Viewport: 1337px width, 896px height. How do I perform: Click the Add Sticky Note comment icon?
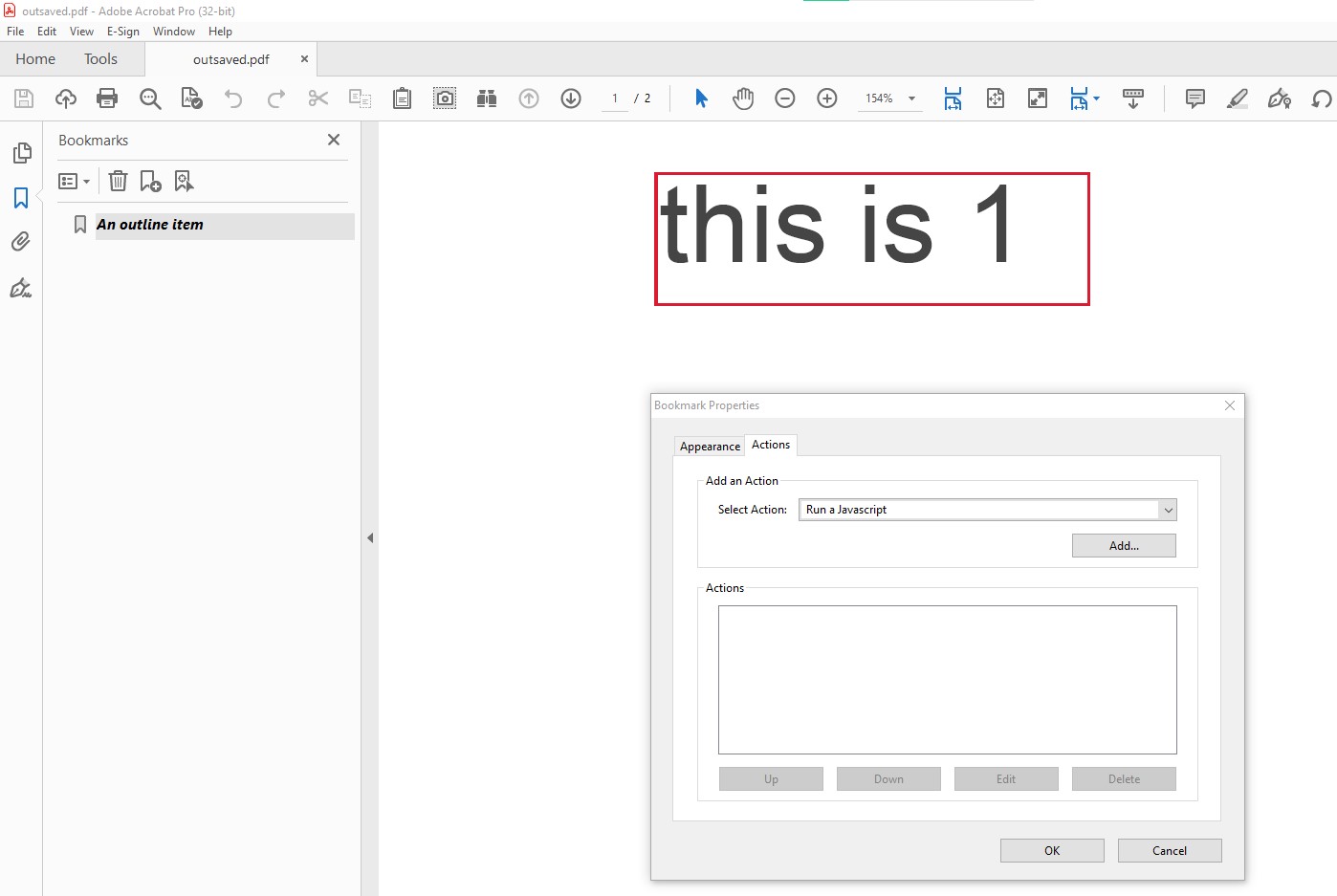[x=1194, y=98]
